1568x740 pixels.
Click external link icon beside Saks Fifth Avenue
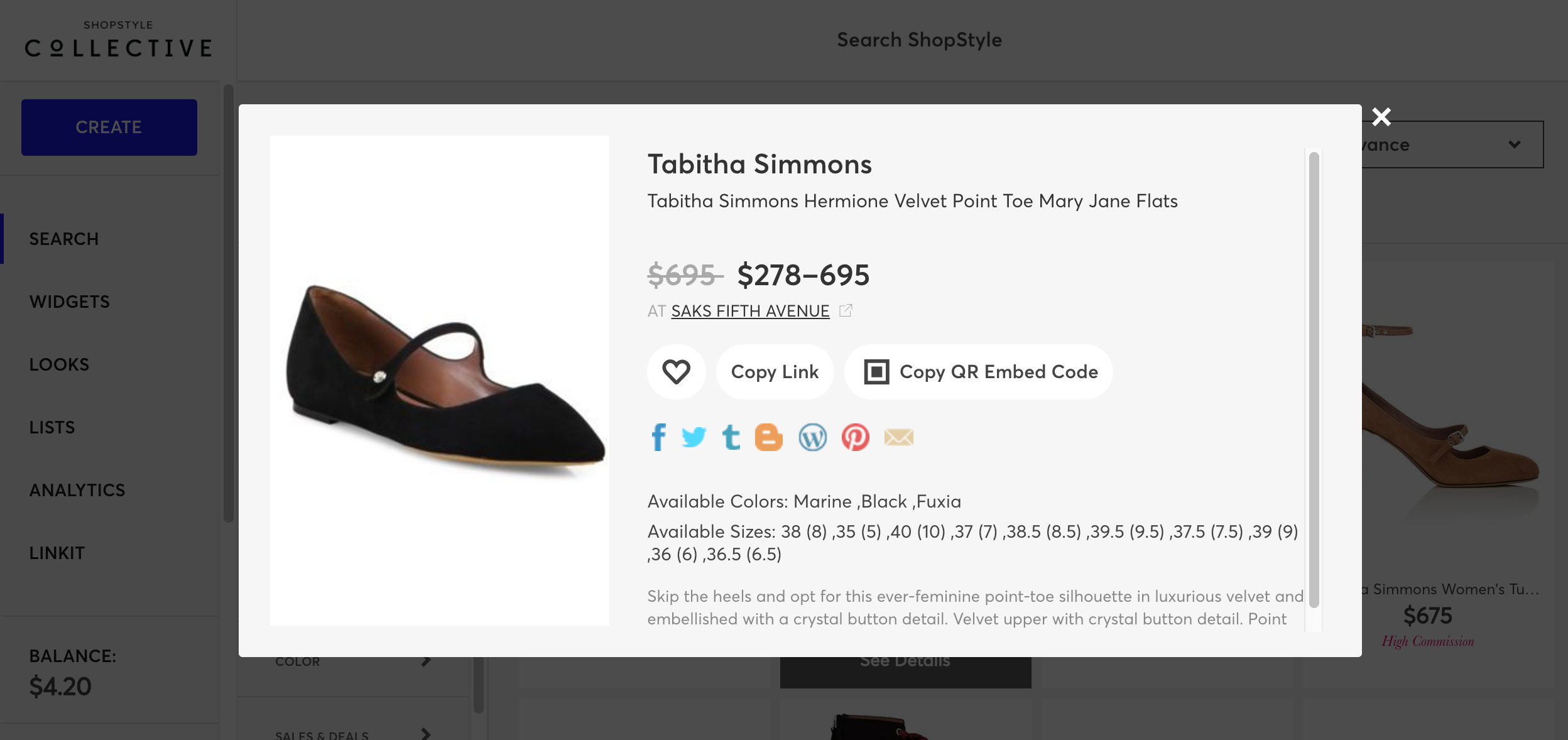tap(846, 310)
